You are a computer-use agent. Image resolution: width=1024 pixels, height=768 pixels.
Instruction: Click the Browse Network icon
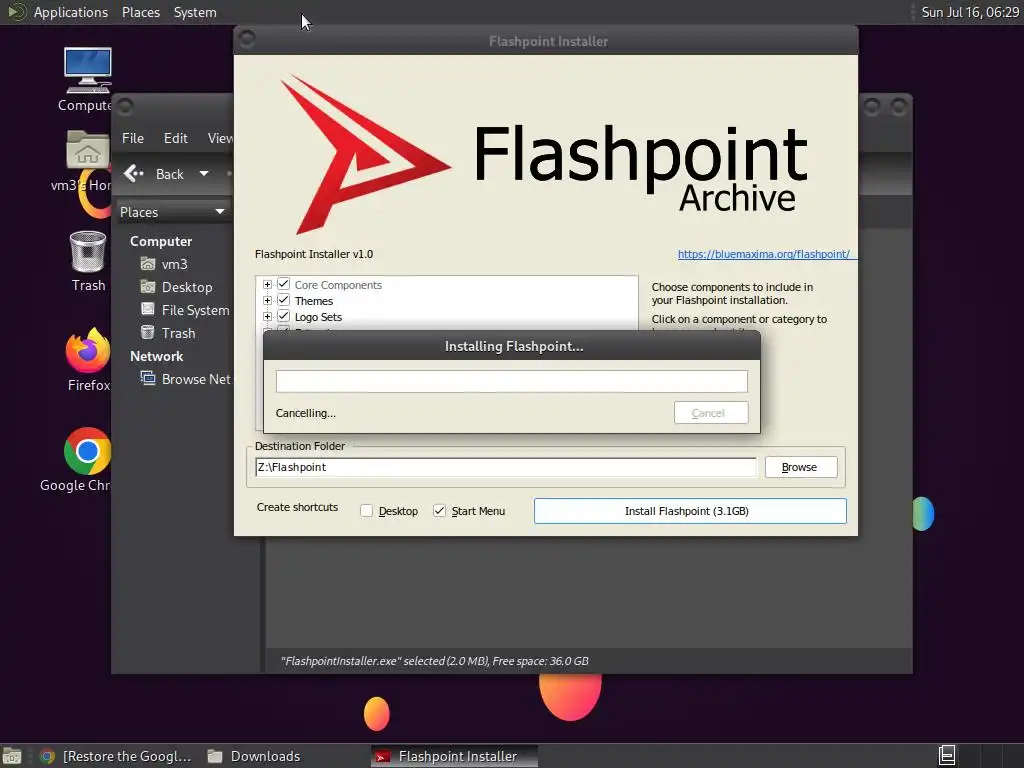click(x=148, y=378)
